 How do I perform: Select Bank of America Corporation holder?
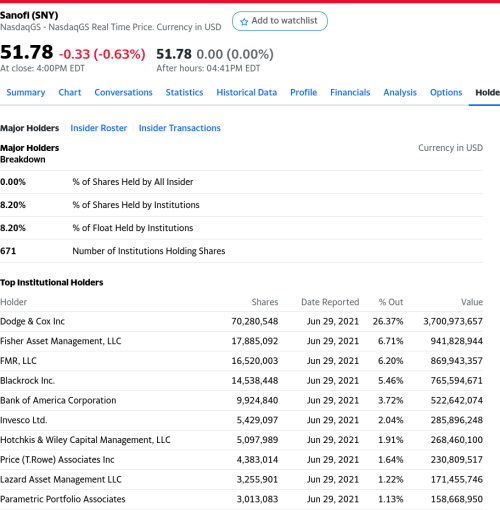58,400
